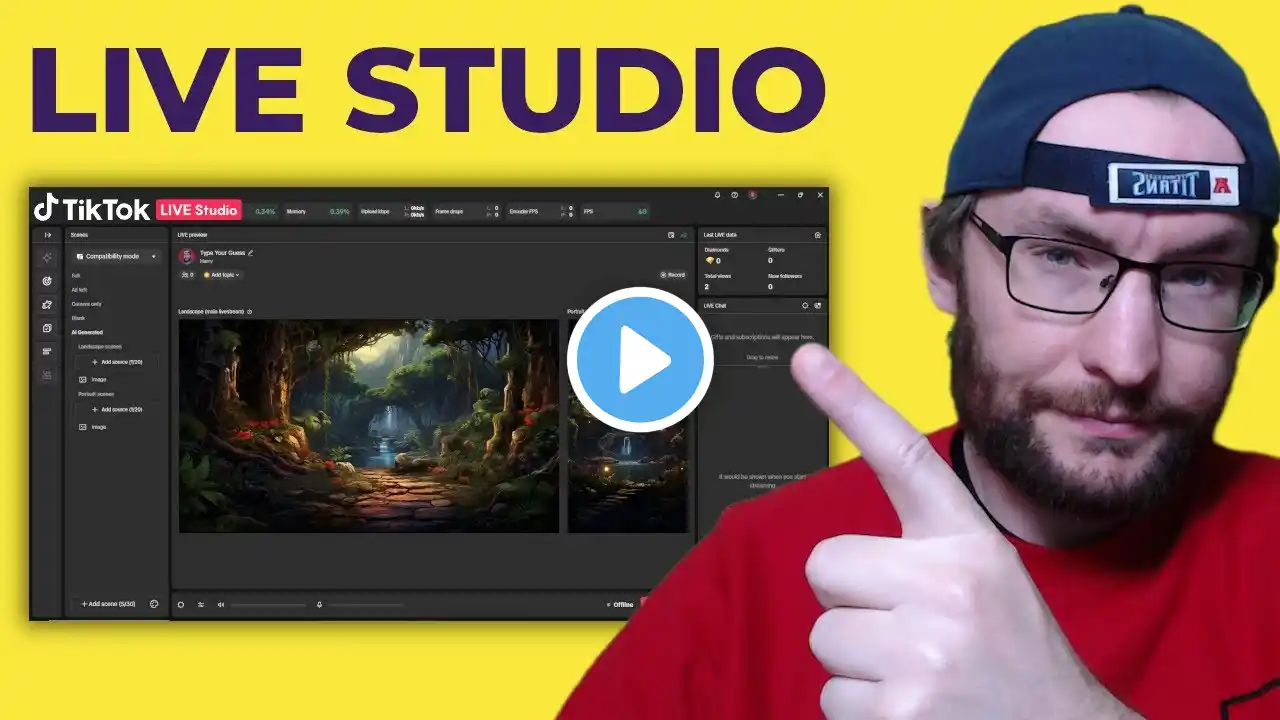Open the sparkle effects tool in left sidebar
Viewport: 1280px width, 720px height.
tap(47, 257)
